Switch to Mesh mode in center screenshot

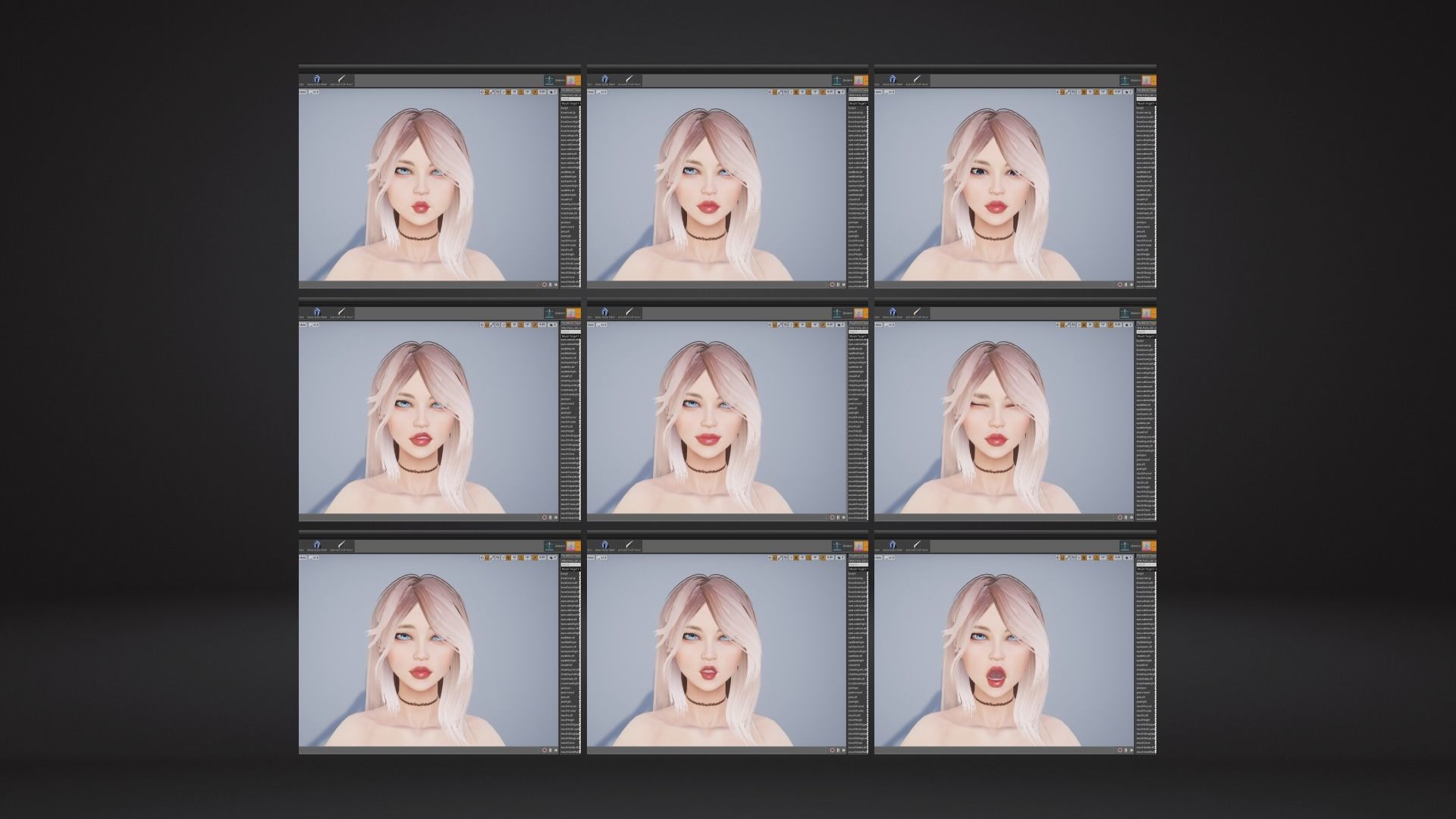[859, 312]
